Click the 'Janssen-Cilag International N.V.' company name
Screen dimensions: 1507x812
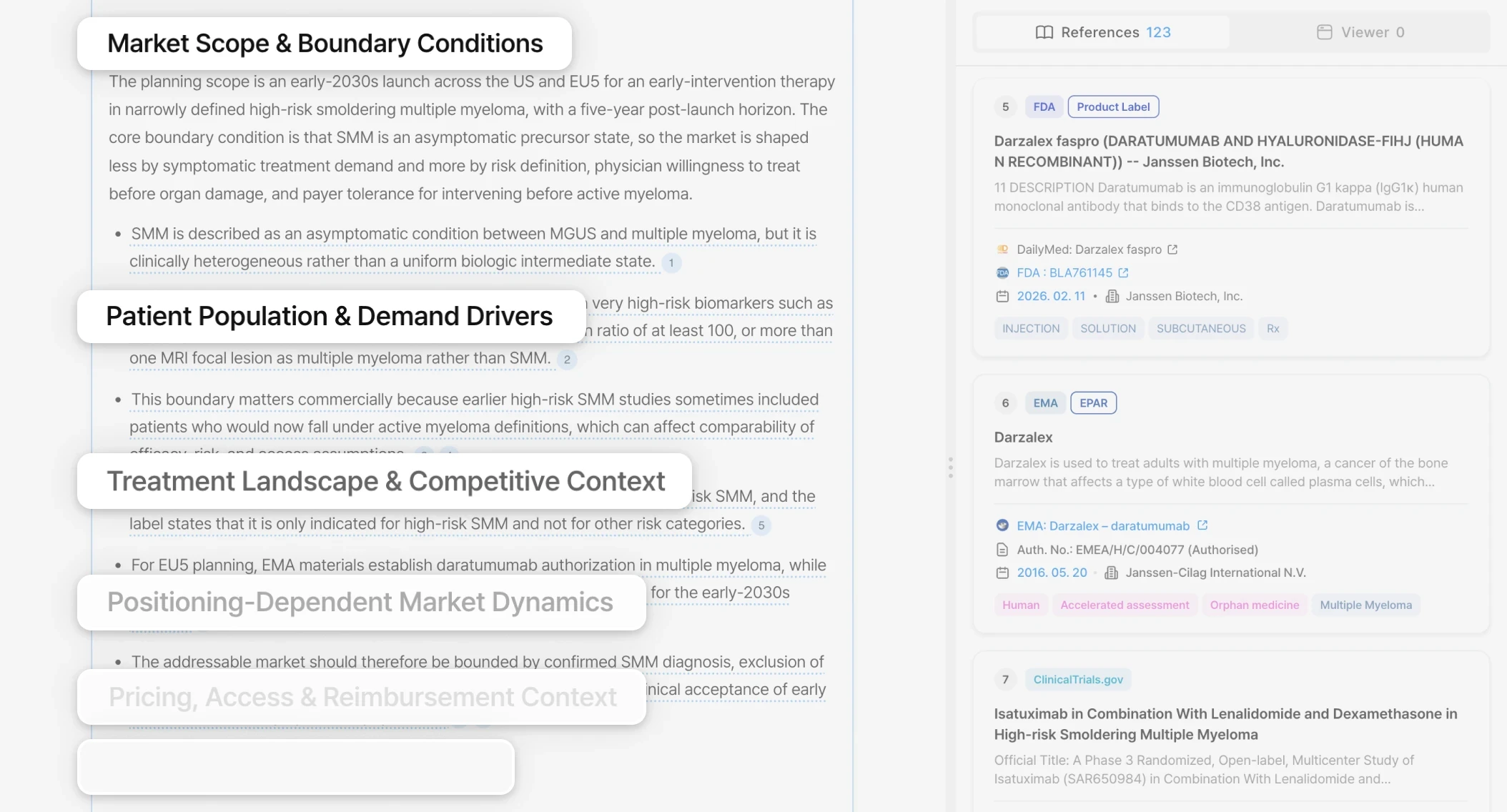tap(1215, 573)
